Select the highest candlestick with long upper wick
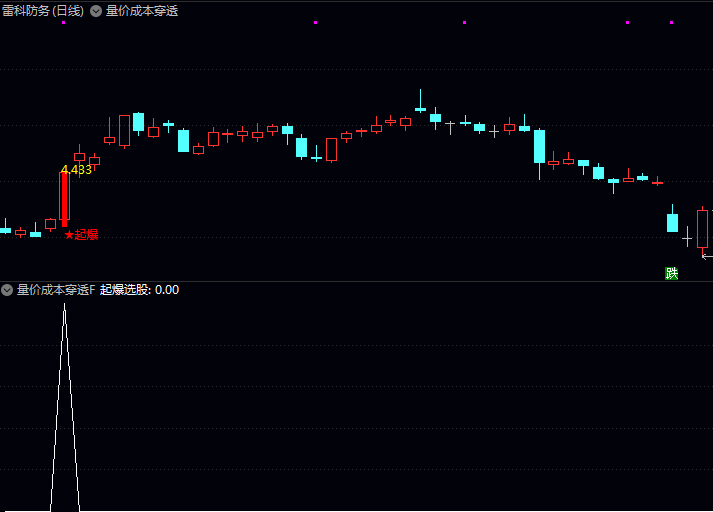 421,101
